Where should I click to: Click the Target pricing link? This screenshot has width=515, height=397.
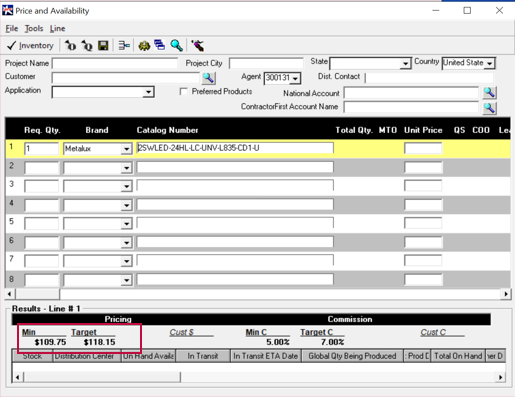[x=84, y=332]
